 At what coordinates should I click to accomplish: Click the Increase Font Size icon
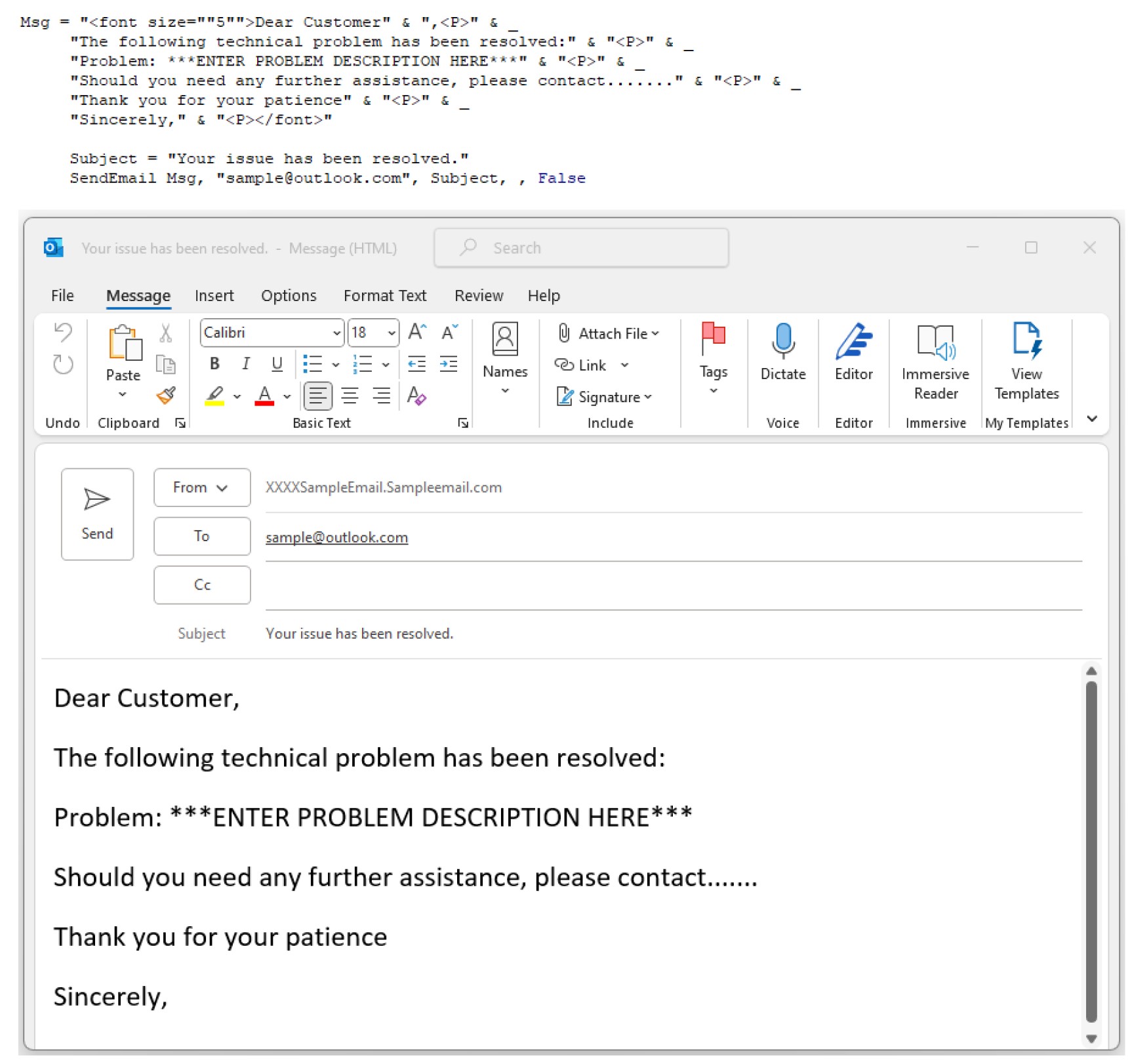point(417,333)
